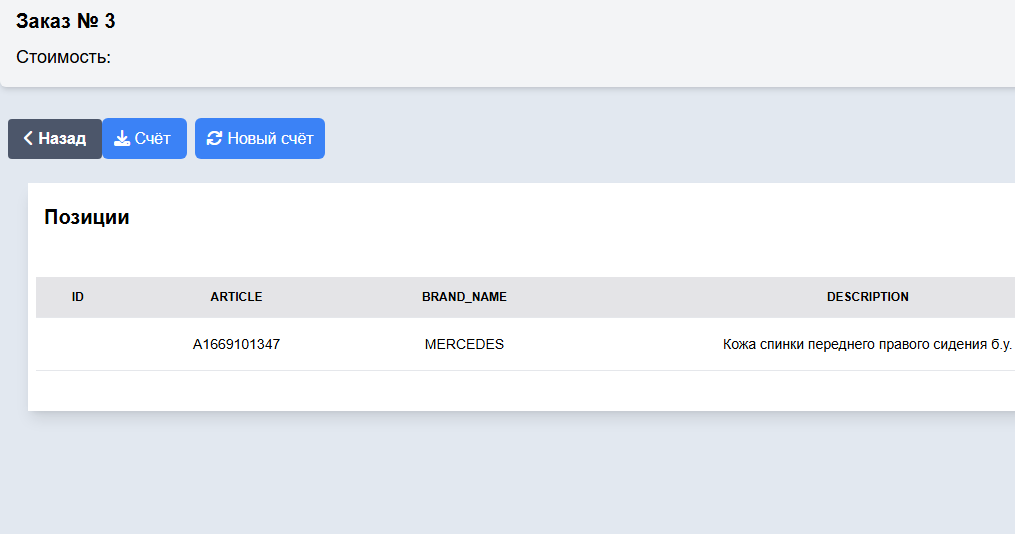The height and width of the screenshot is (534, 1015).
Task: Select the BRAND_NAME column header
Action: [x=464, y=297]
